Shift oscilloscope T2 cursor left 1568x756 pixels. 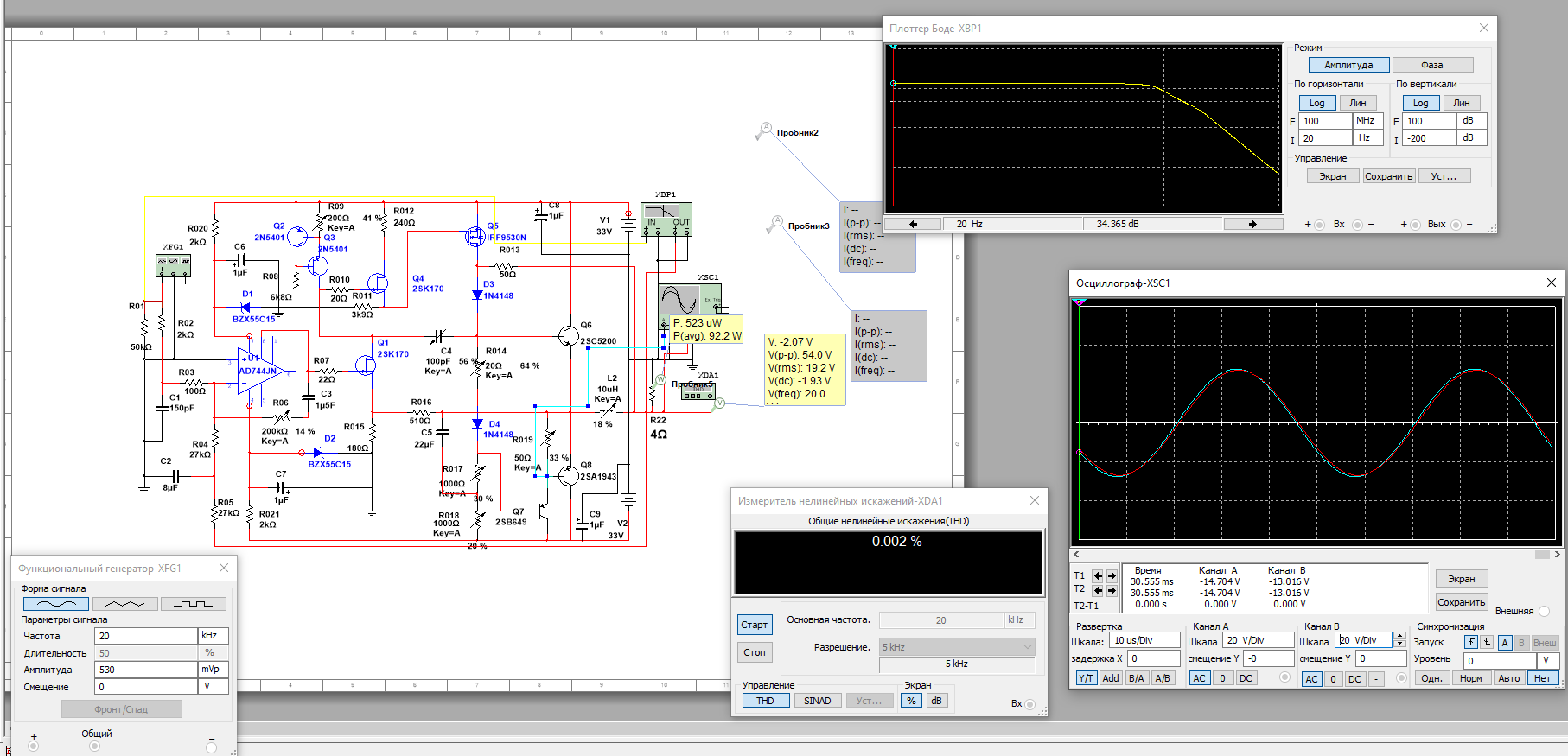coord(1098,590)
